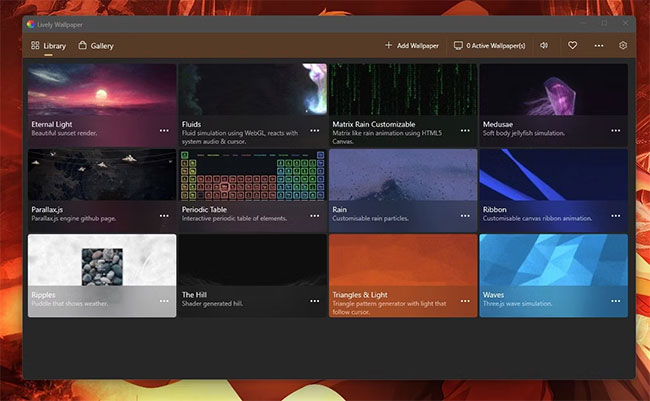Select the Triangles & Light orange thumbnail
The width and height of the screenshot is (650, 401).
[403, 260]
